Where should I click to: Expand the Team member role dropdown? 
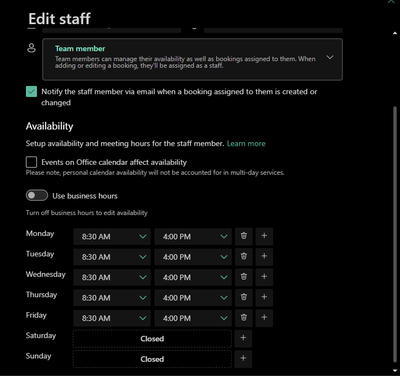192,59
